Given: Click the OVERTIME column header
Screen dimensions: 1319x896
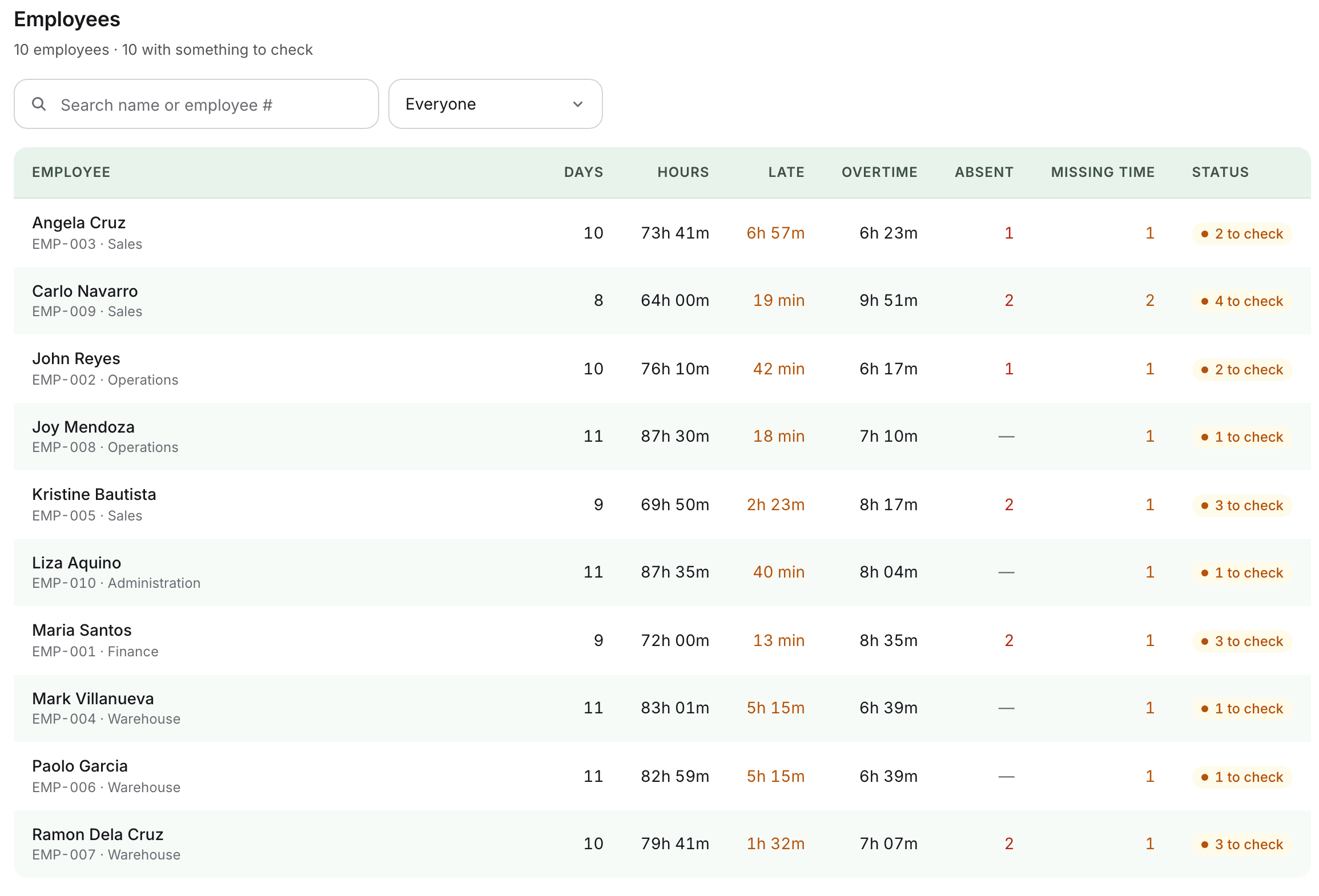Looking at the screenshot, I should tap(879, 172).
